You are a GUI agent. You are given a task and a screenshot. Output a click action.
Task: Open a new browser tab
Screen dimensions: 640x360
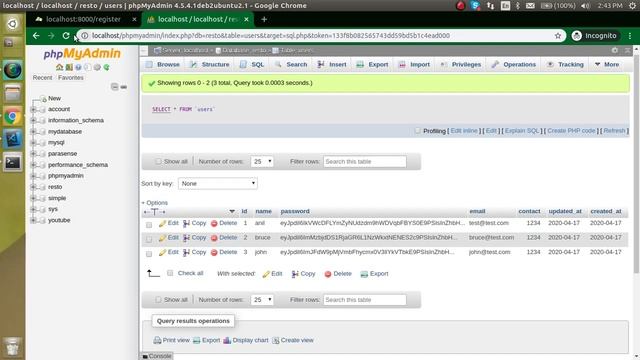(264, 19)
